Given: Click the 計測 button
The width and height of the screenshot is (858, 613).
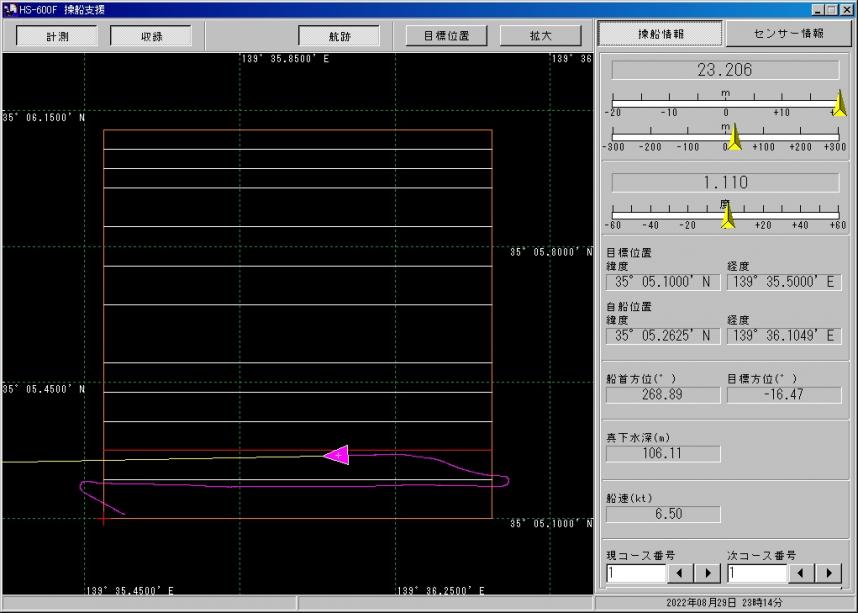Looking at the screenshot, I should tap(57, 36).
